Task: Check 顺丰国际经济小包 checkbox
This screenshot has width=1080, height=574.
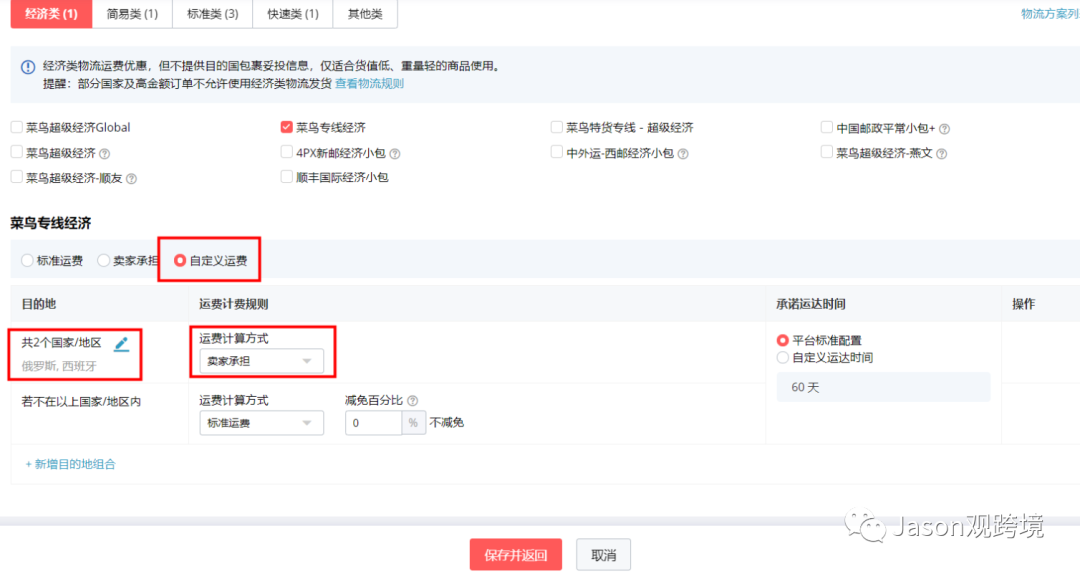Action: (287, 176)
